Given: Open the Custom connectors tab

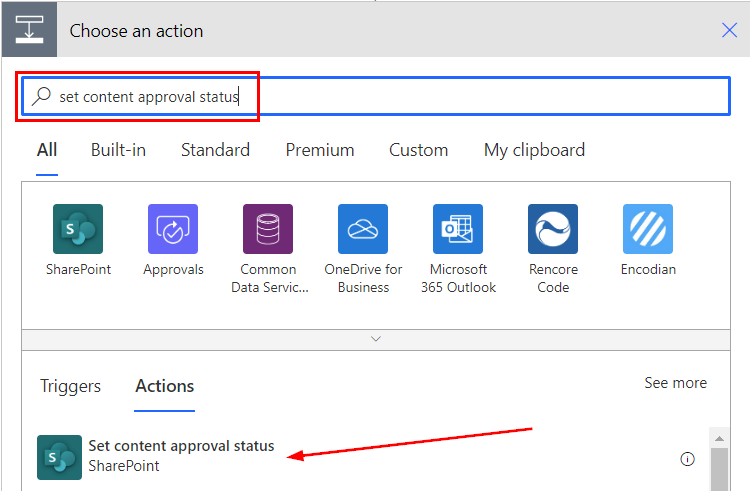Looking at the screenshot, I should (419, 150).
